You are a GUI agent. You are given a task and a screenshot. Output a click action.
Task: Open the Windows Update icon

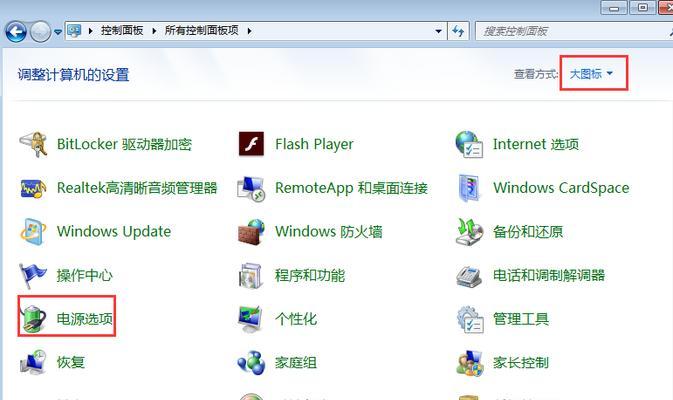[33, 232]
